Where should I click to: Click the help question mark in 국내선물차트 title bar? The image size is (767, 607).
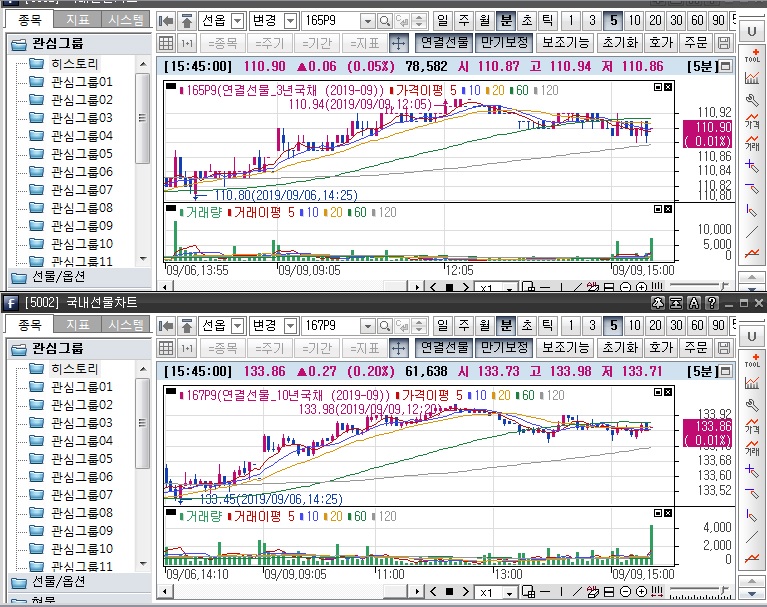711,303
